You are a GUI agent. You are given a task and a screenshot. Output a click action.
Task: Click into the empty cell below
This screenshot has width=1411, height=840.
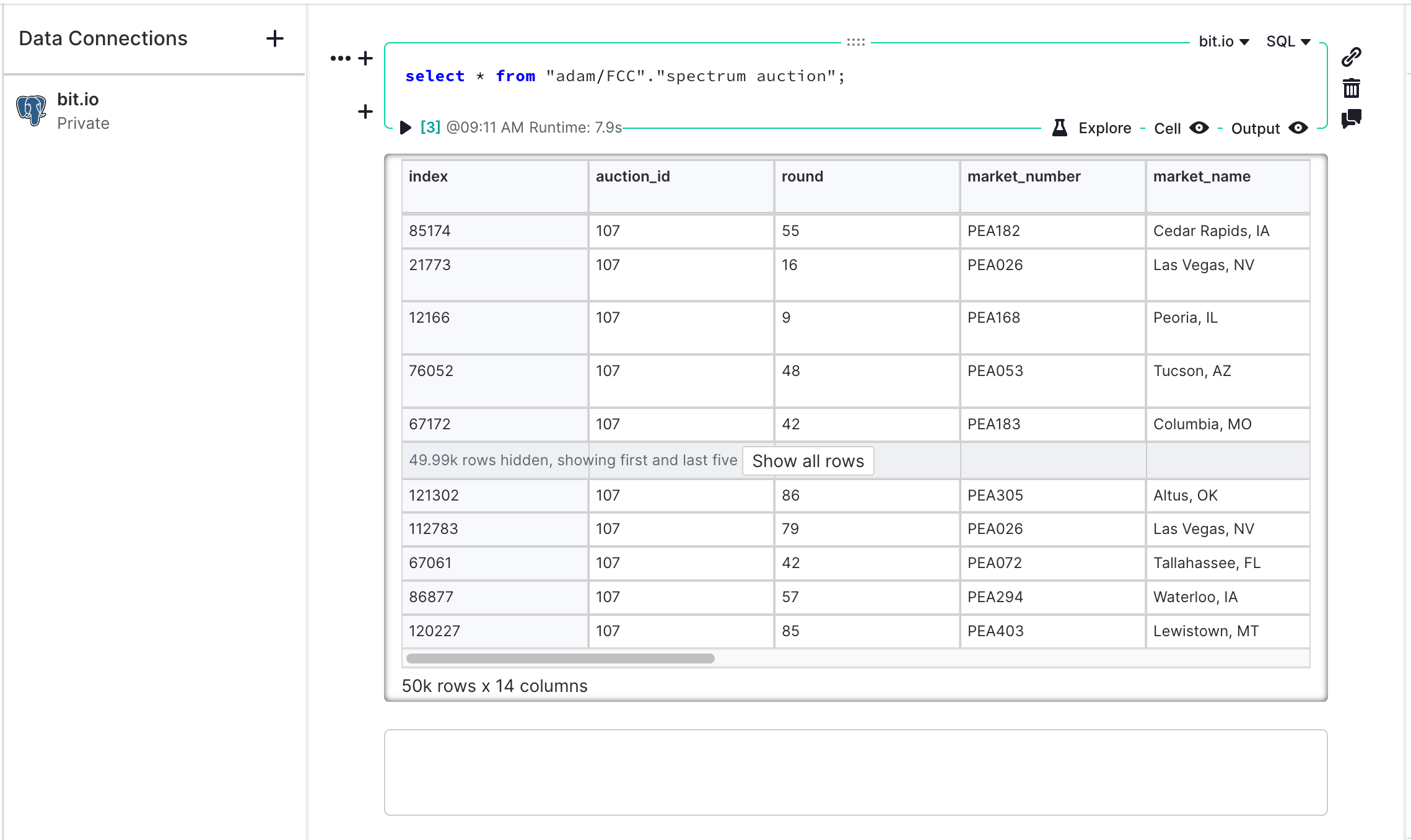click(855, 772)
